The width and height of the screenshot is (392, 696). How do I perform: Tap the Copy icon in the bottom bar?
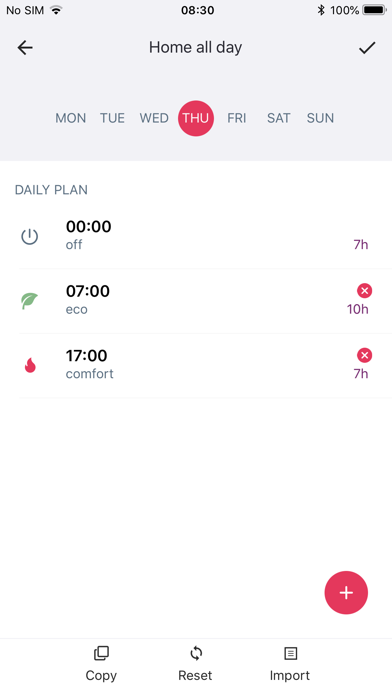pos(101,653)
